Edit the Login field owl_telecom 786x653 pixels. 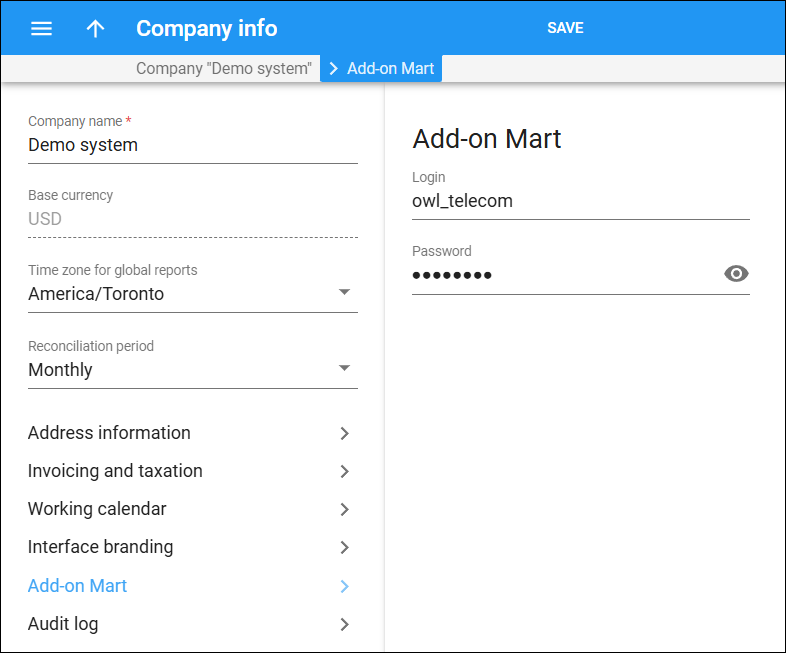(580, 201)
